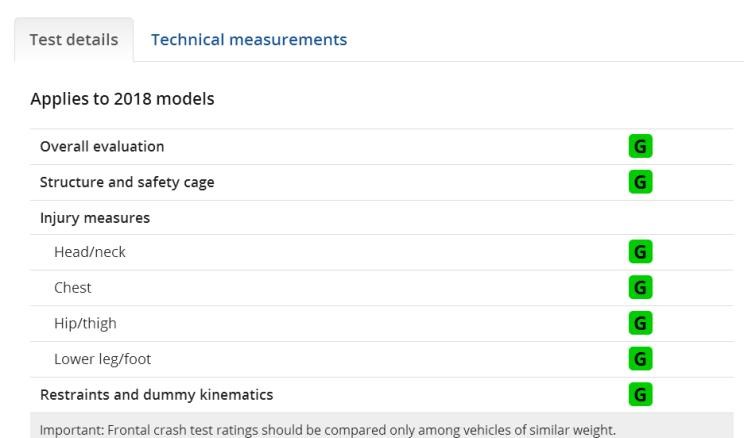Click the Structure and safety cage G badge
The image size is (744, 438).
point(640,182)
